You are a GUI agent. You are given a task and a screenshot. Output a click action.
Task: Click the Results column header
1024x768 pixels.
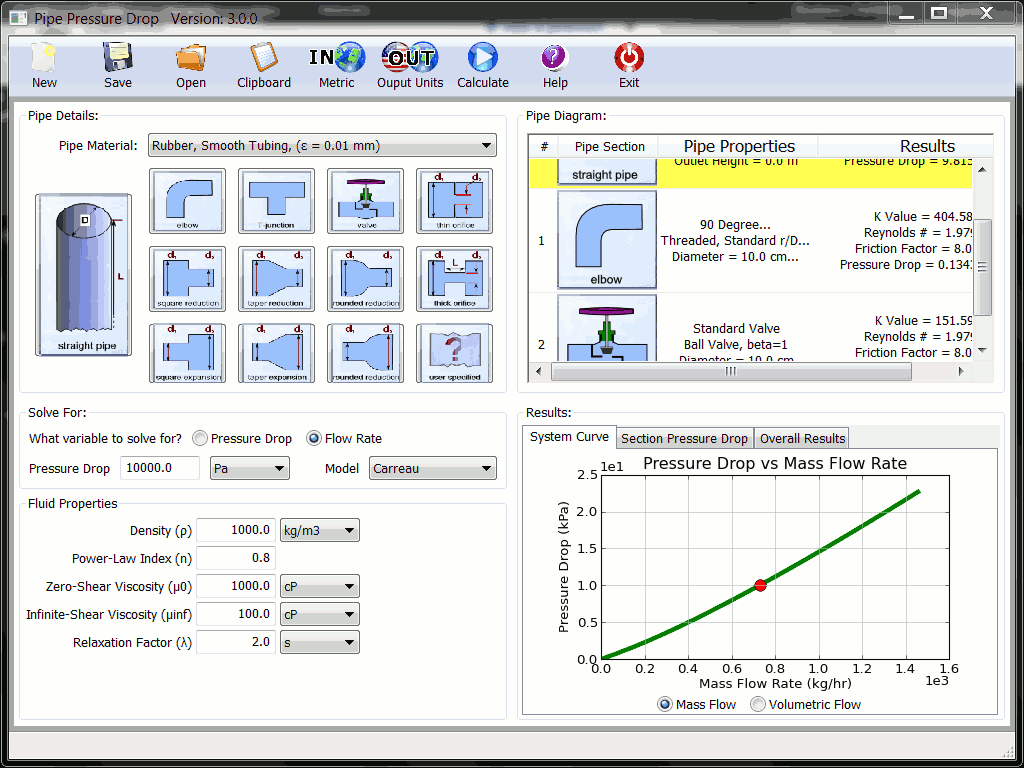(x=906, y=146)
